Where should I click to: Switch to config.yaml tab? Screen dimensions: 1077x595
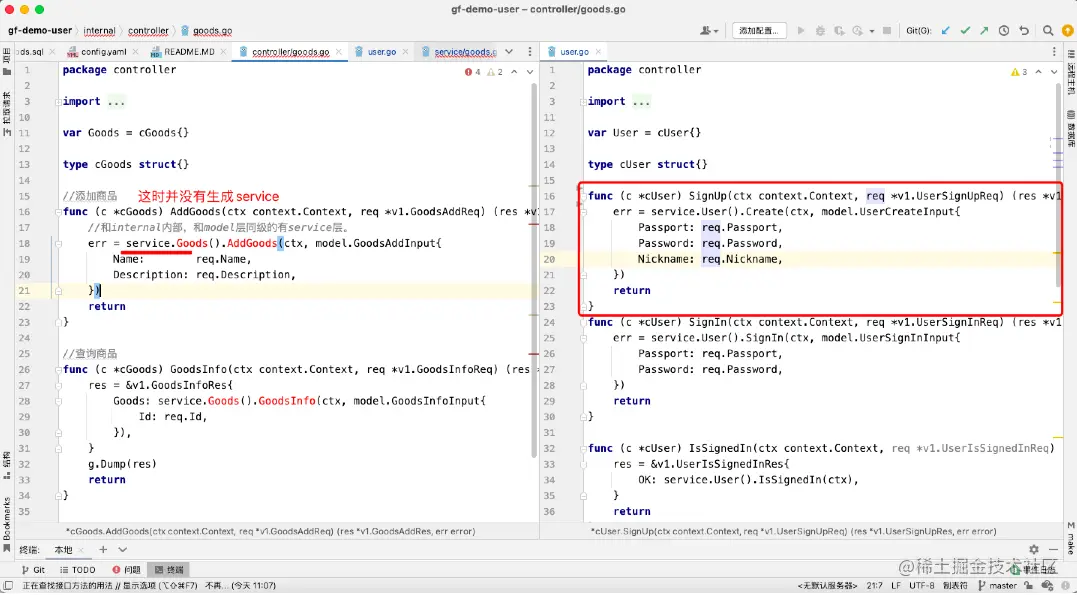click(104, 52)
